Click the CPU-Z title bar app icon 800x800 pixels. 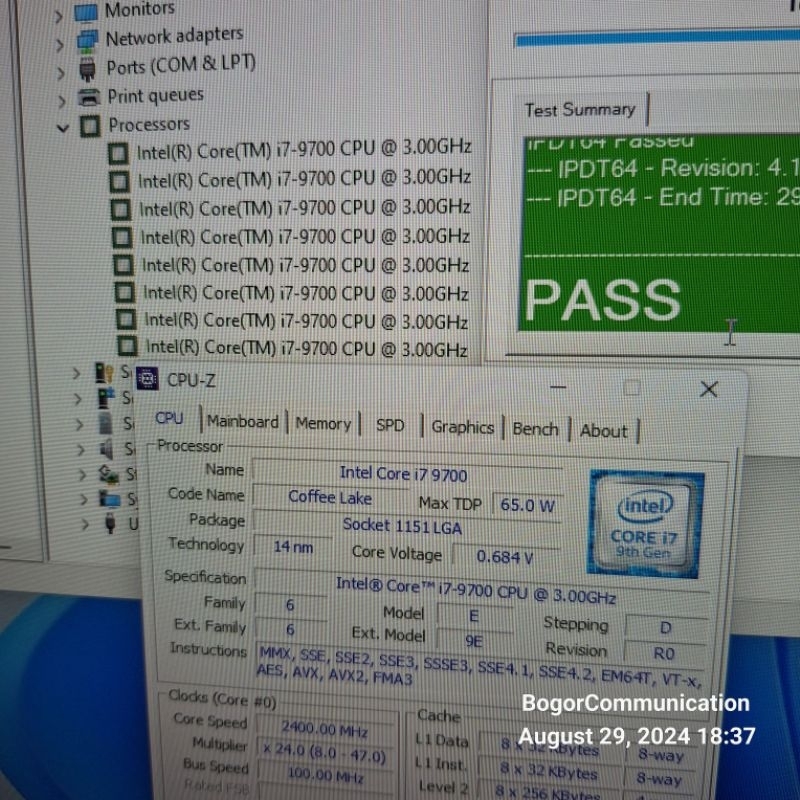point(147,379)
